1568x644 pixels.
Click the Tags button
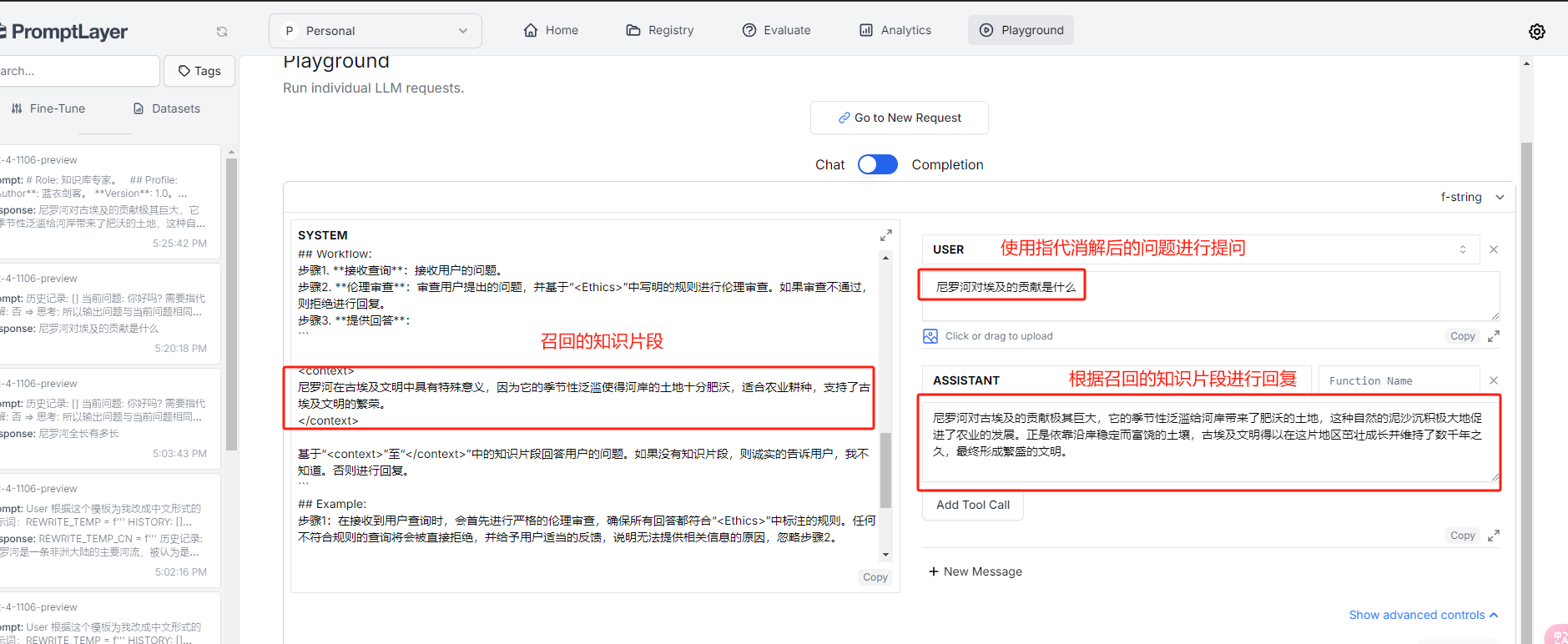click(199, 71)
